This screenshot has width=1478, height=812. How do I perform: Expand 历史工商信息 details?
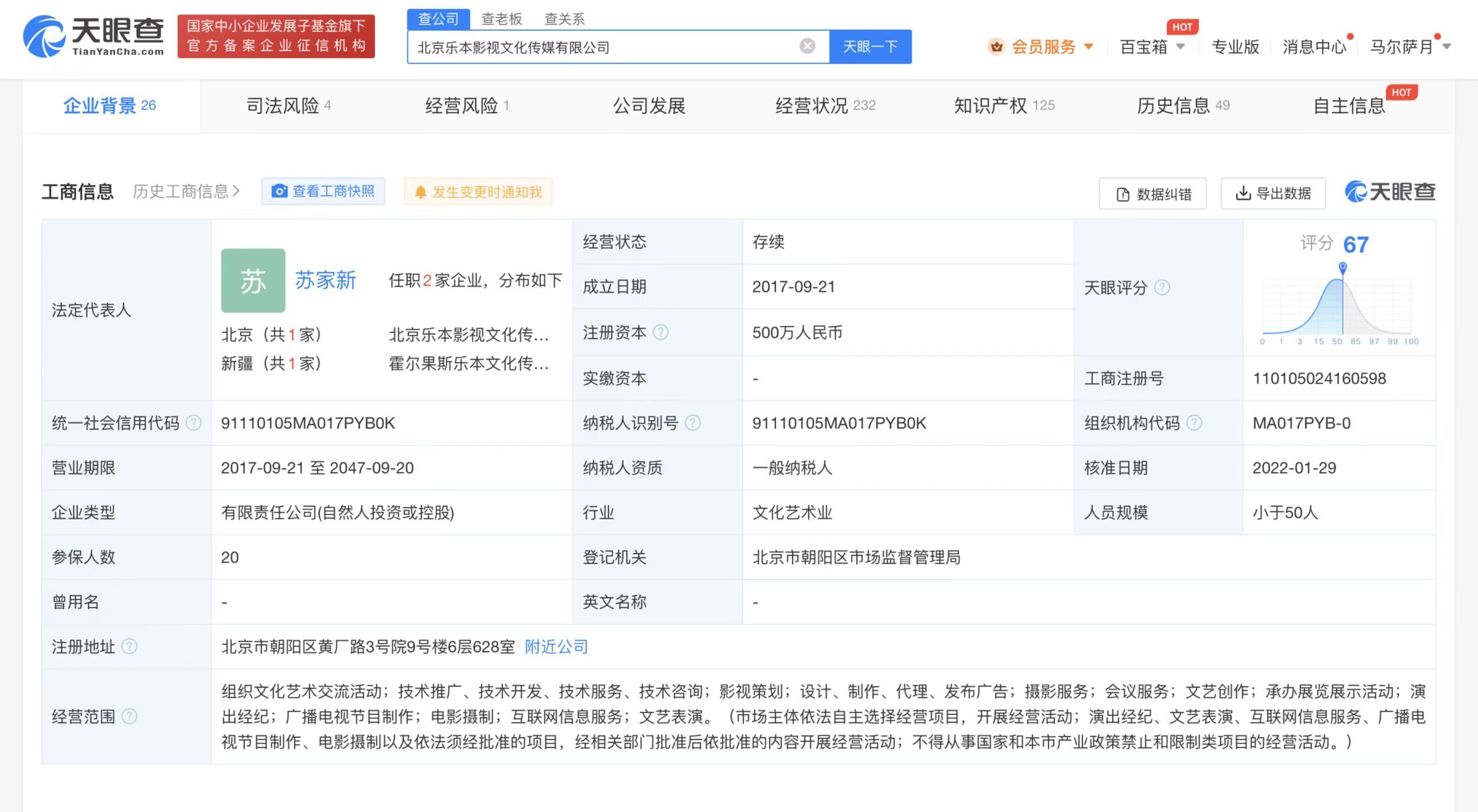(185, 191)
